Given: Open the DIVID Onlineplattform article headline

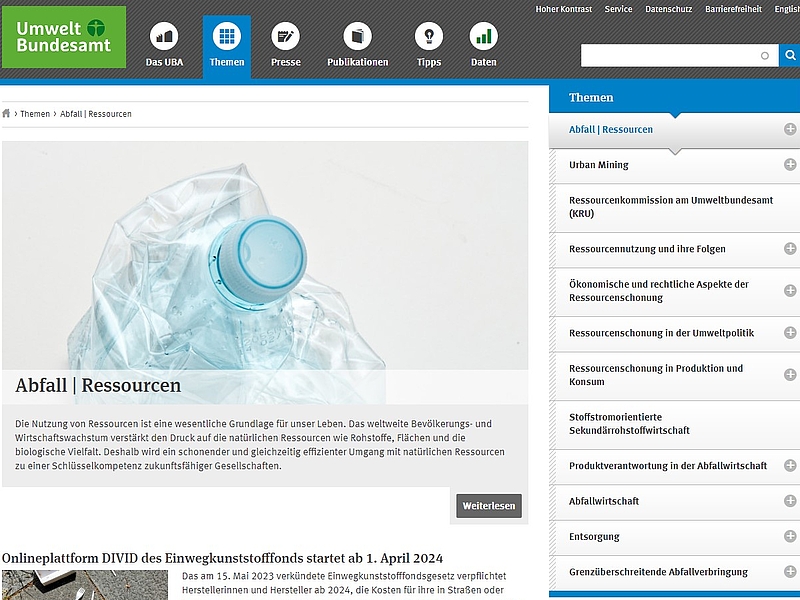Looking at the screenshot, I should pyautogui.click(x=222, y=558).
